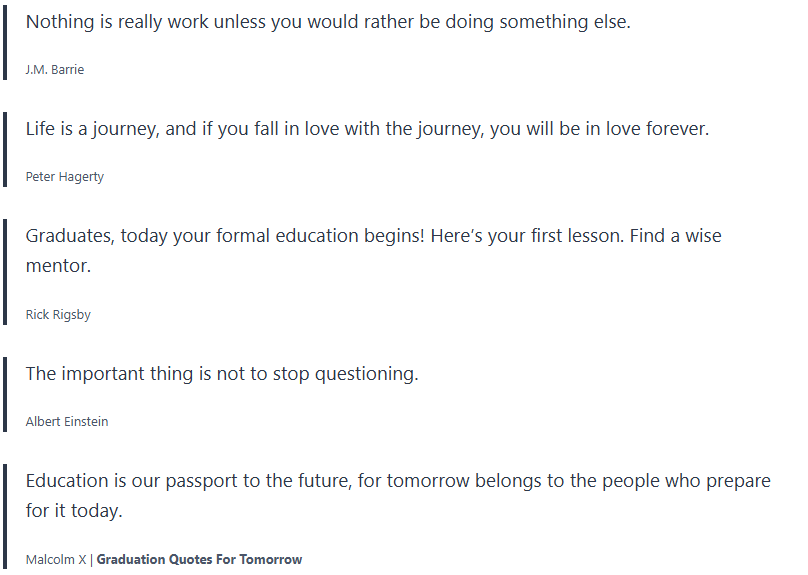The width and height of the screenshot is (808, 575).
Task: Click the vertical bar beside Peter Hagerty quote
Action: [x=5, y=152]
